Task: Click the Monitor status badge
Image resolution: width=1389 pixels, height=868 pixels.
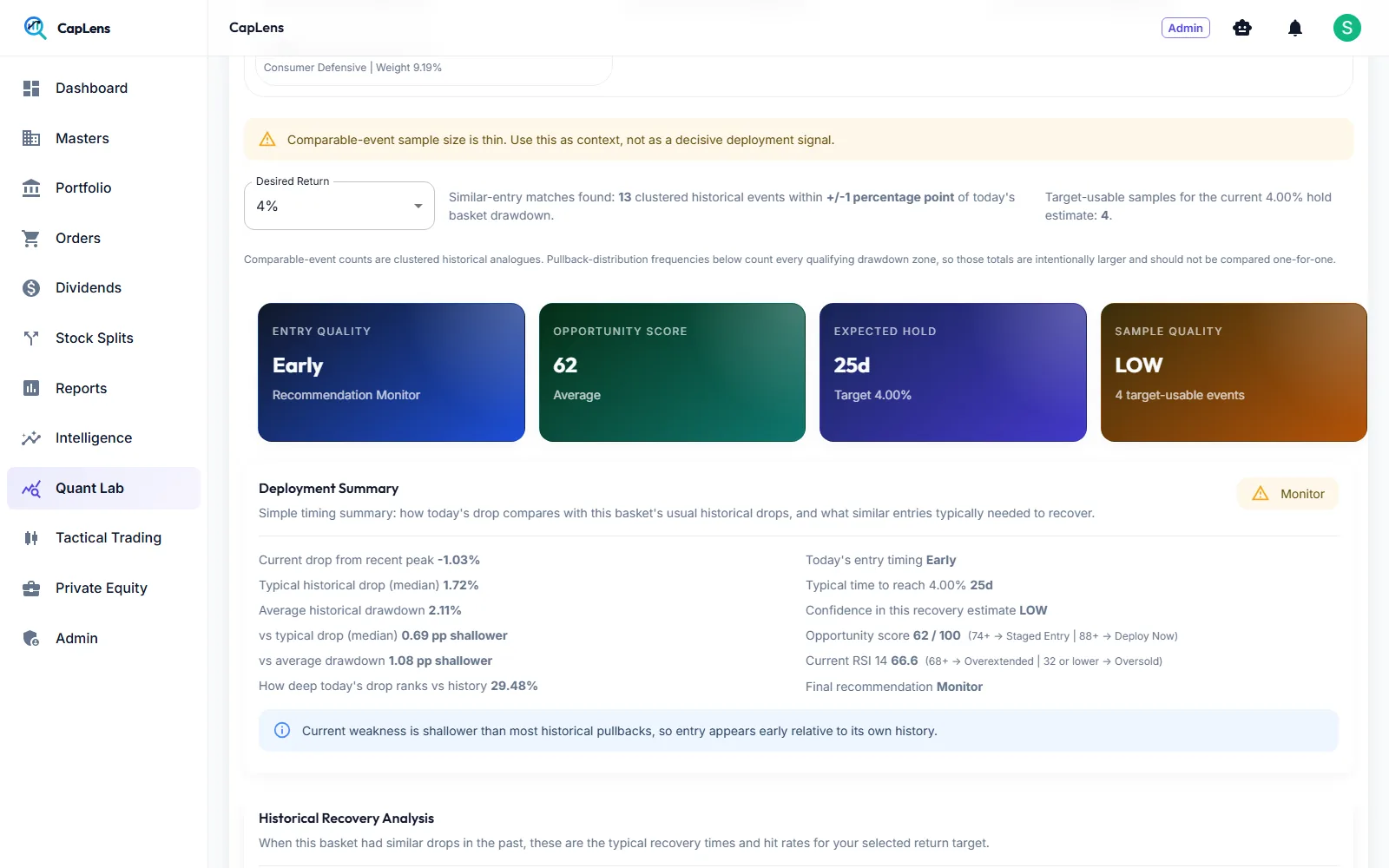Action: click(1288, 494)
